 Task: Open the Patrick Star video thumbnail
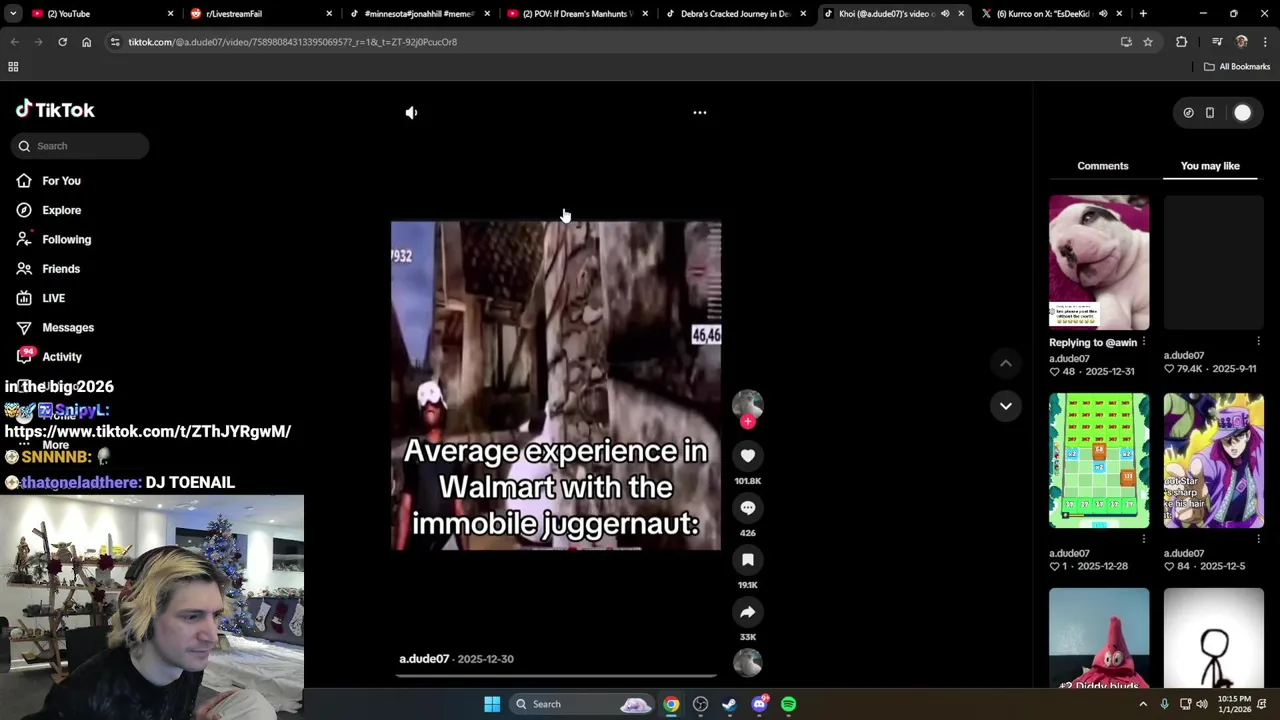(x=1099, y=638)
